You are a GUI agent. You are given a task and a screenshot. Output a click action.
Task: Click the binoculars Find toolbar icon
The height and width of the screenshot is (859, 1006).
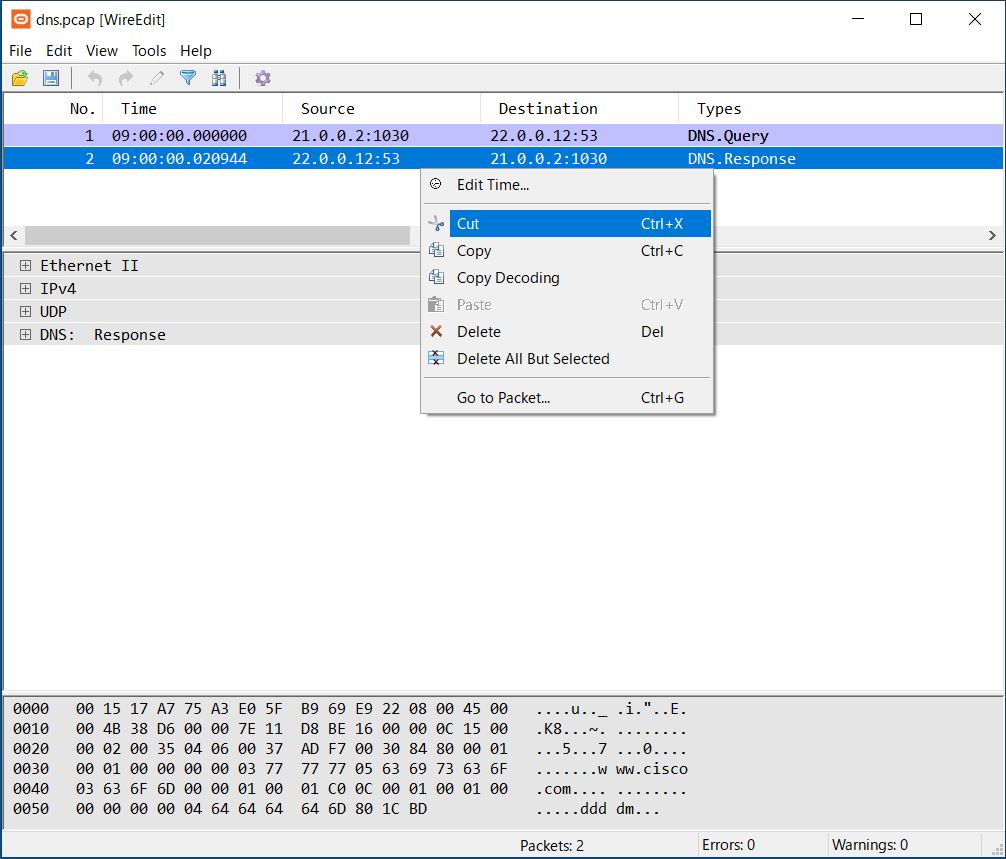[x=219, y=78]
